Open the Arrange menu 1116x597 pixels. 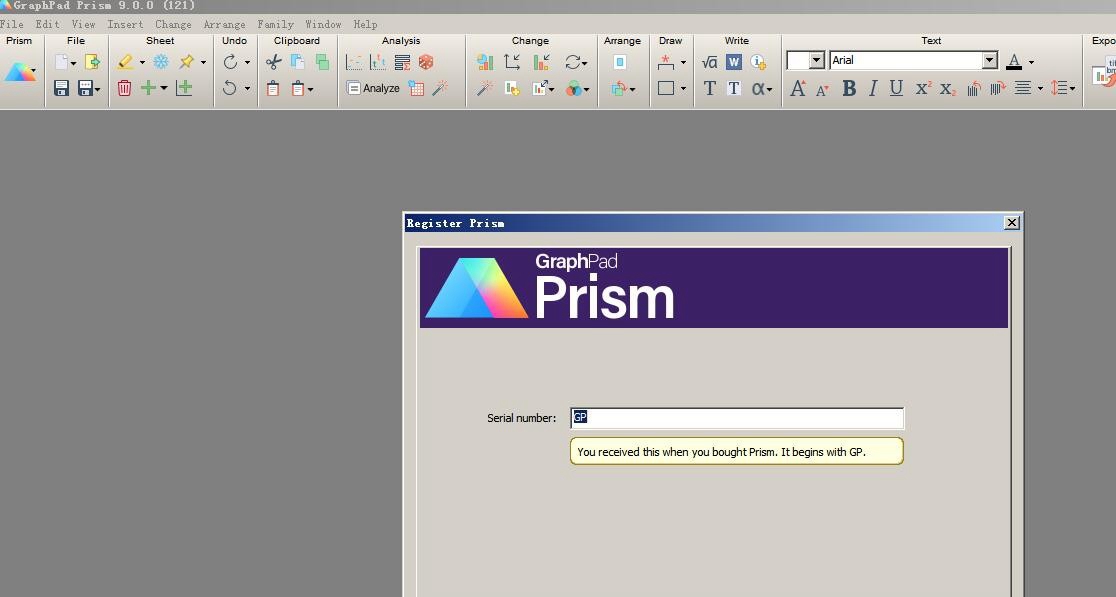224,24
